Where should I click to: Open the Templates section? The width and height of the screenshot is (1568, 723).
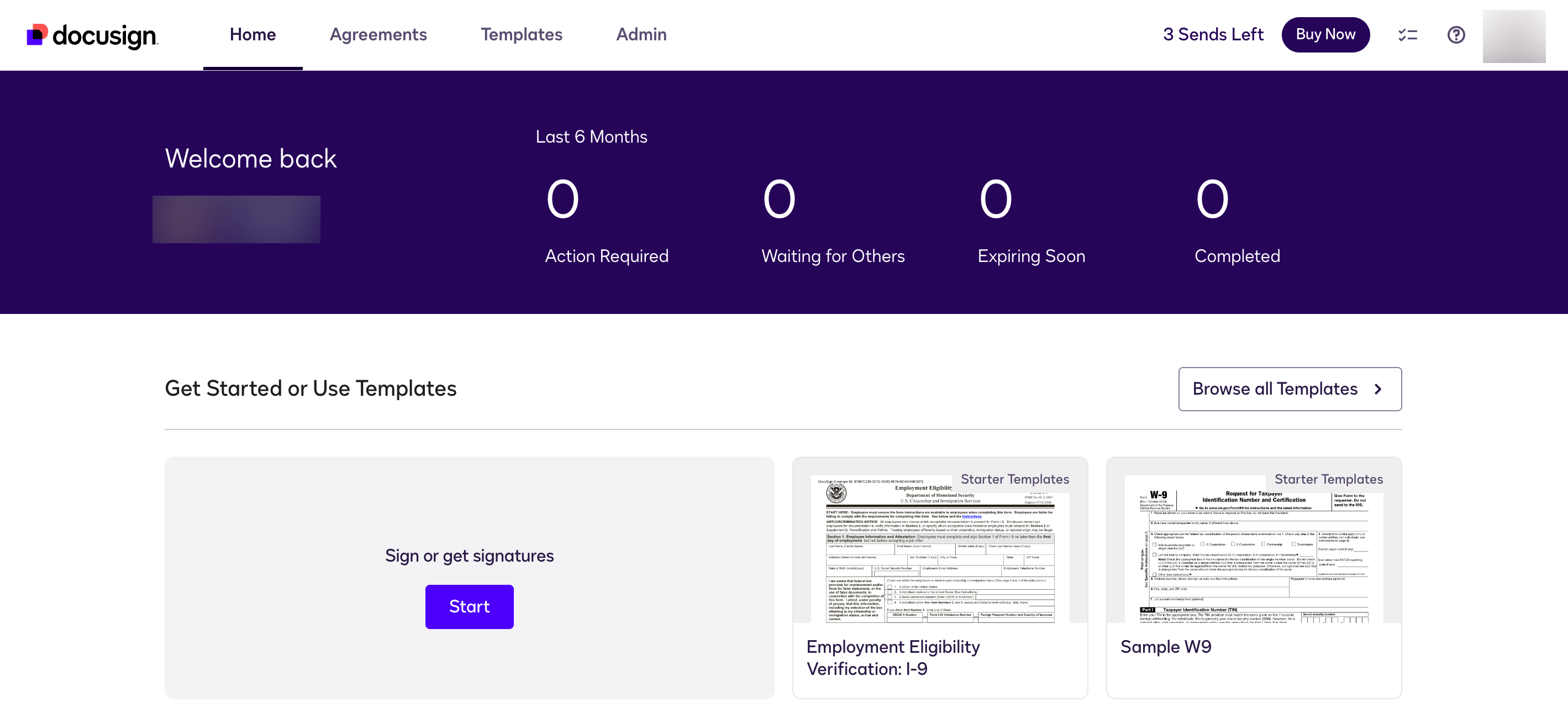coord(522,35)
